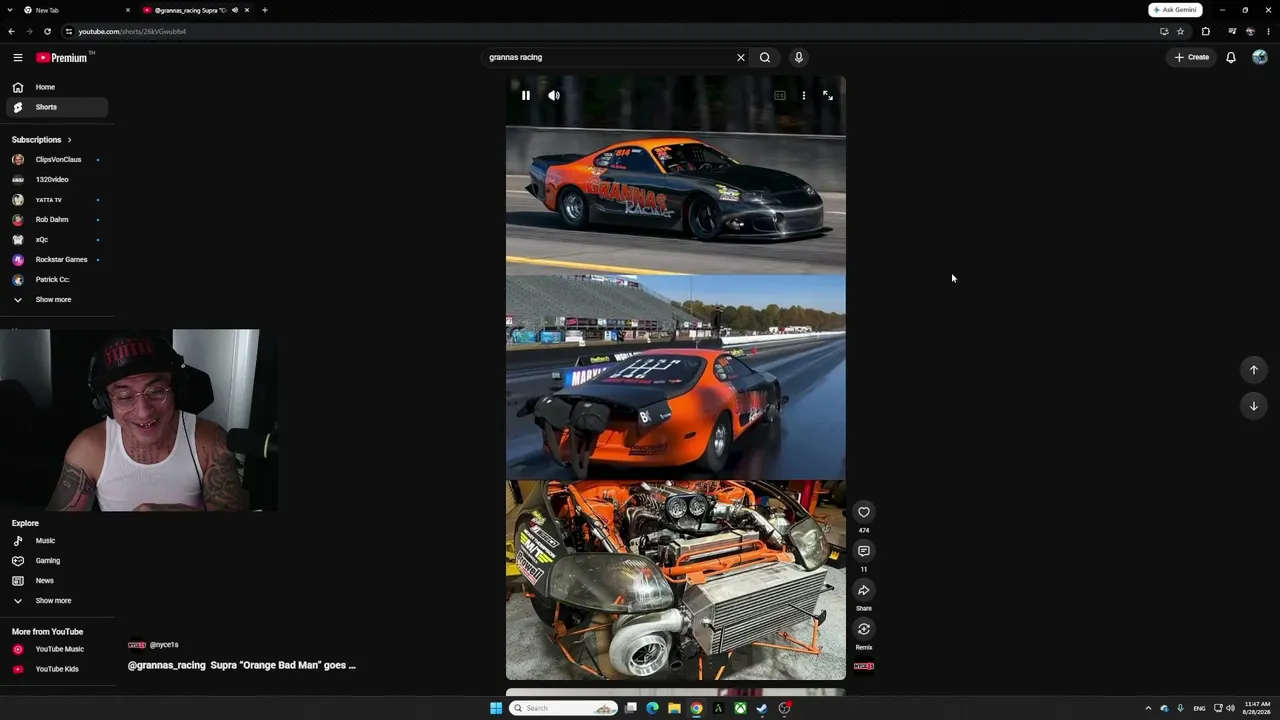Show hidden system tray icons
This screenshot has width=1280, height=720.
pyautogui.click(x=1148, y=708)
